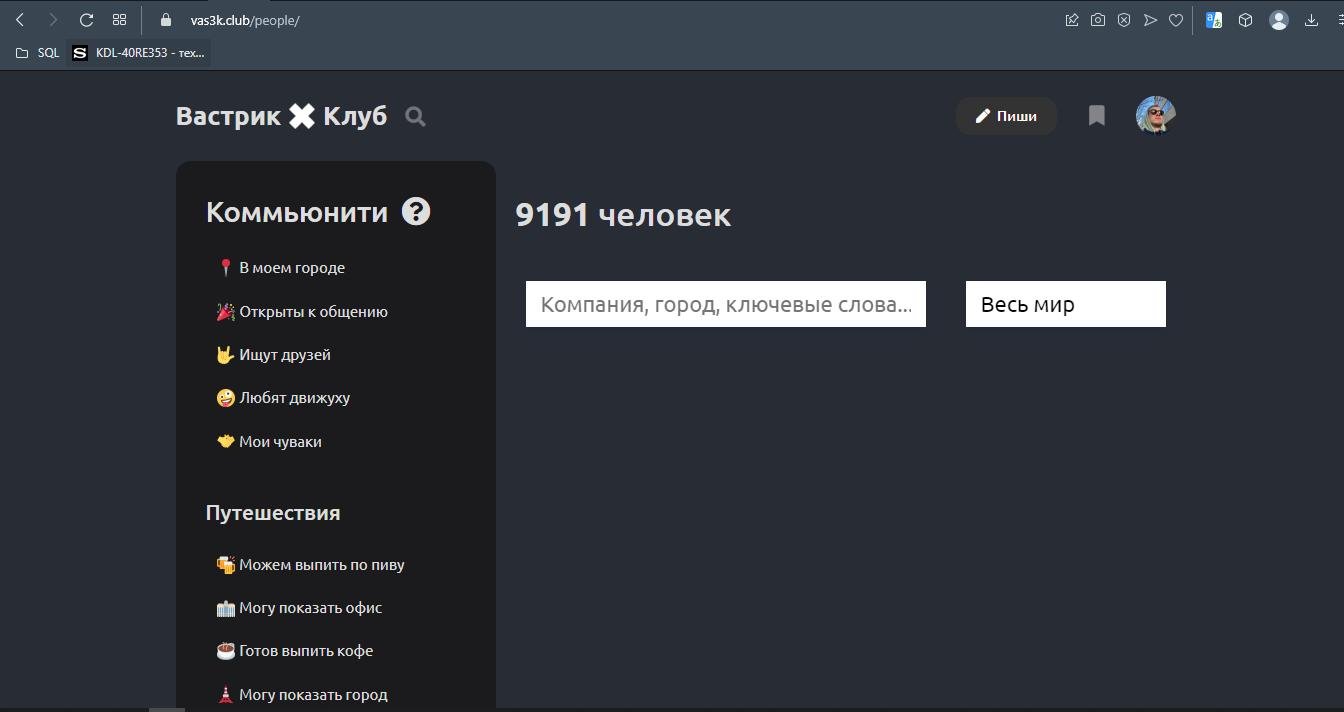Screen dimensions: 1344x712
Task: Click the search magnifier next to Вастрик Клуб
Action: pos(415,117)
